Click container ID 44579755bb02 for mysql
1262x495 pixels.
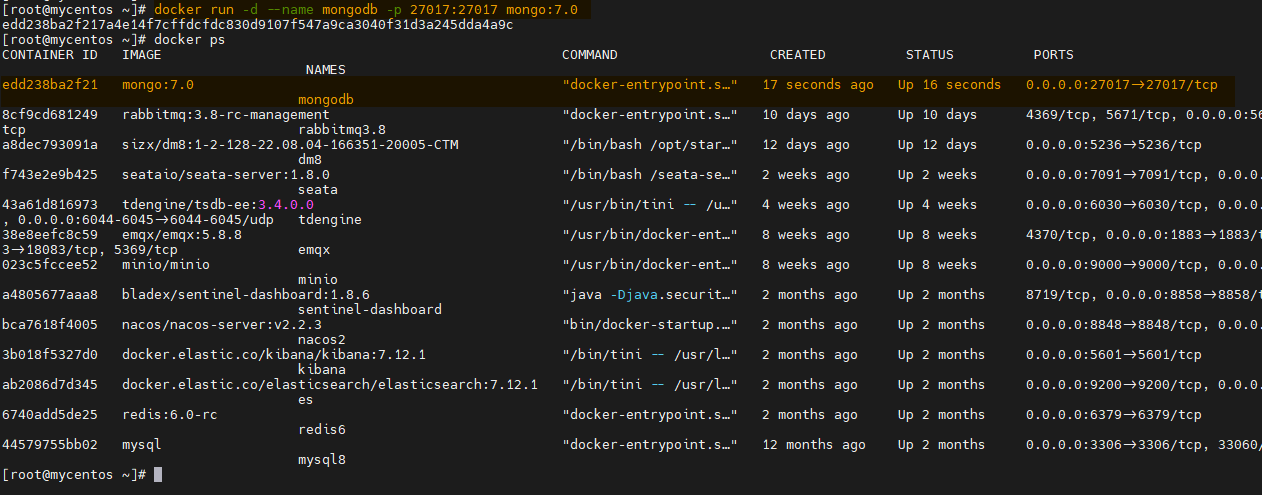(x=50, y=445)
